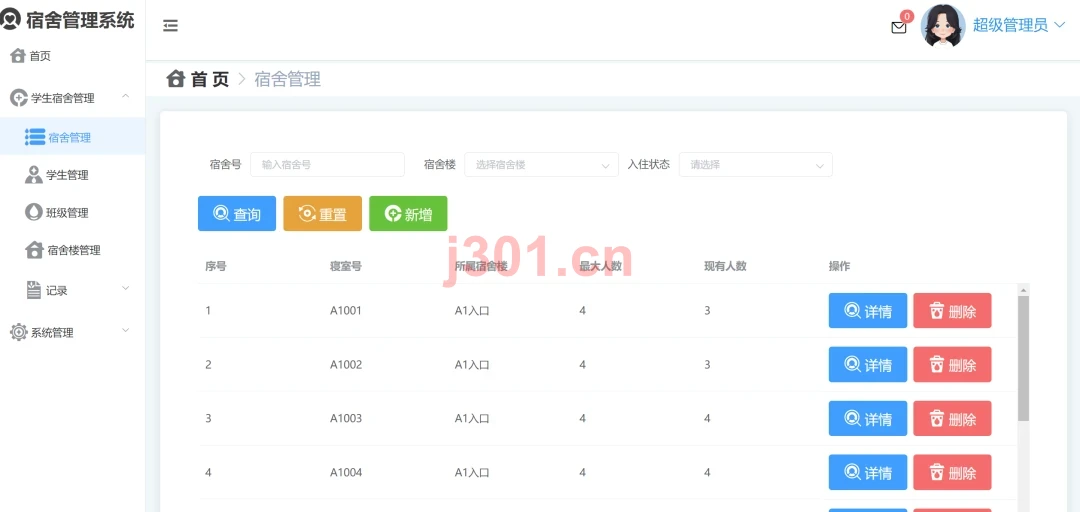The height and width of the screenshot is (512, 1080).
Task: Click the document icon beside 记录
Action: 34,290
